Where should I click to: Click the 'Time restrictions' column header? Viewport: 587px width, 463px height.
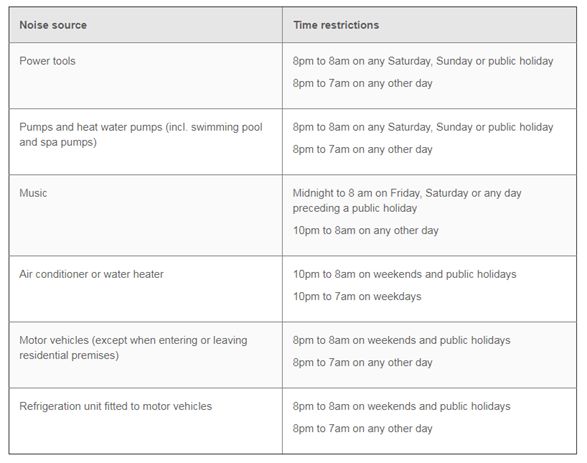336,25
